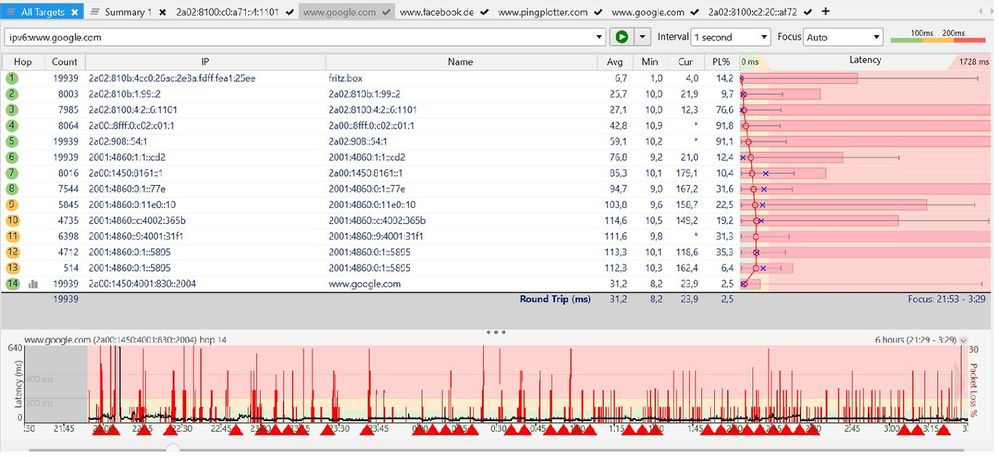Sort by the Hop column header
The image size is (999, 457).
(x=23, y=62)
